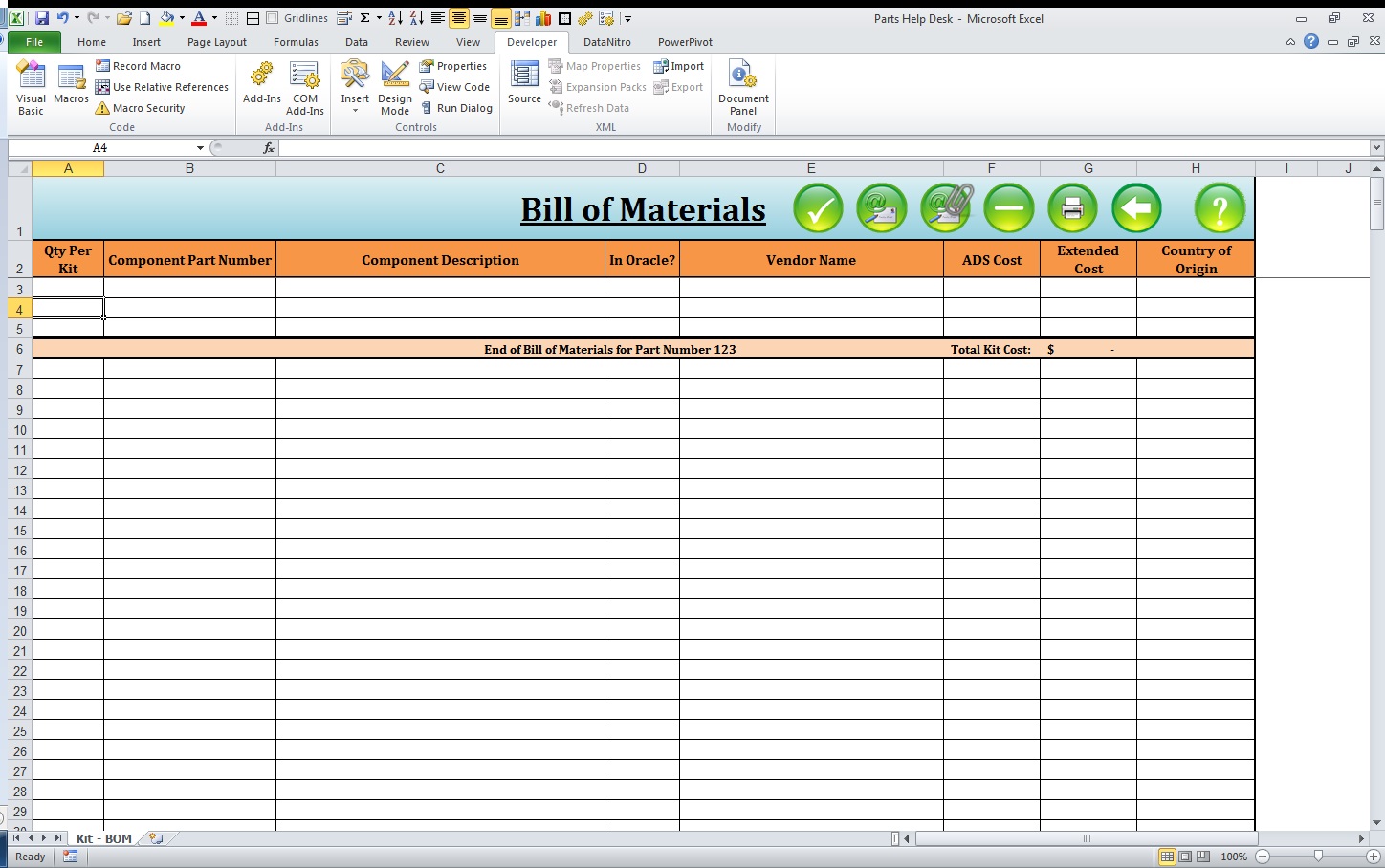Zoom in with plus button
This screenshot has height=868, width=1385.
click(x=1374, y=857)
